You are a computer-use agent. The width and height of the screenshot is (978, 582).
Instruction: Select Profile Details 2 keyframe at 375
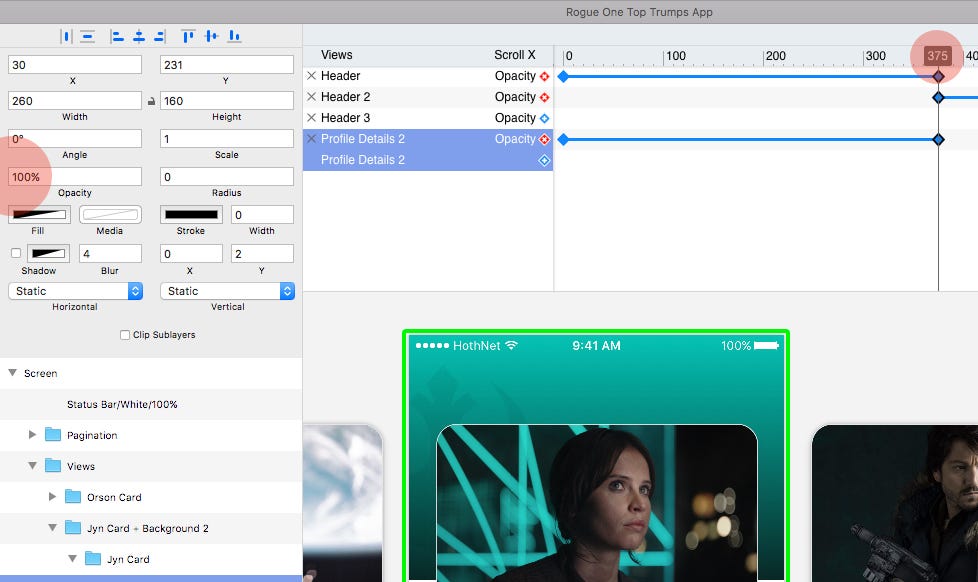[938, 140]
